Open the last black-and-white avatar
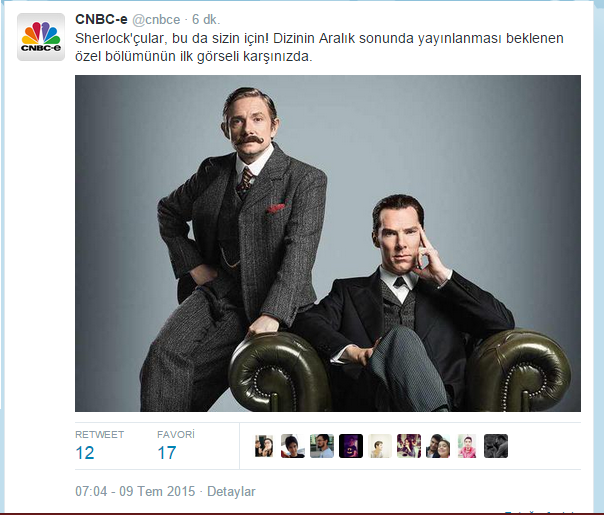 [496, 446]
